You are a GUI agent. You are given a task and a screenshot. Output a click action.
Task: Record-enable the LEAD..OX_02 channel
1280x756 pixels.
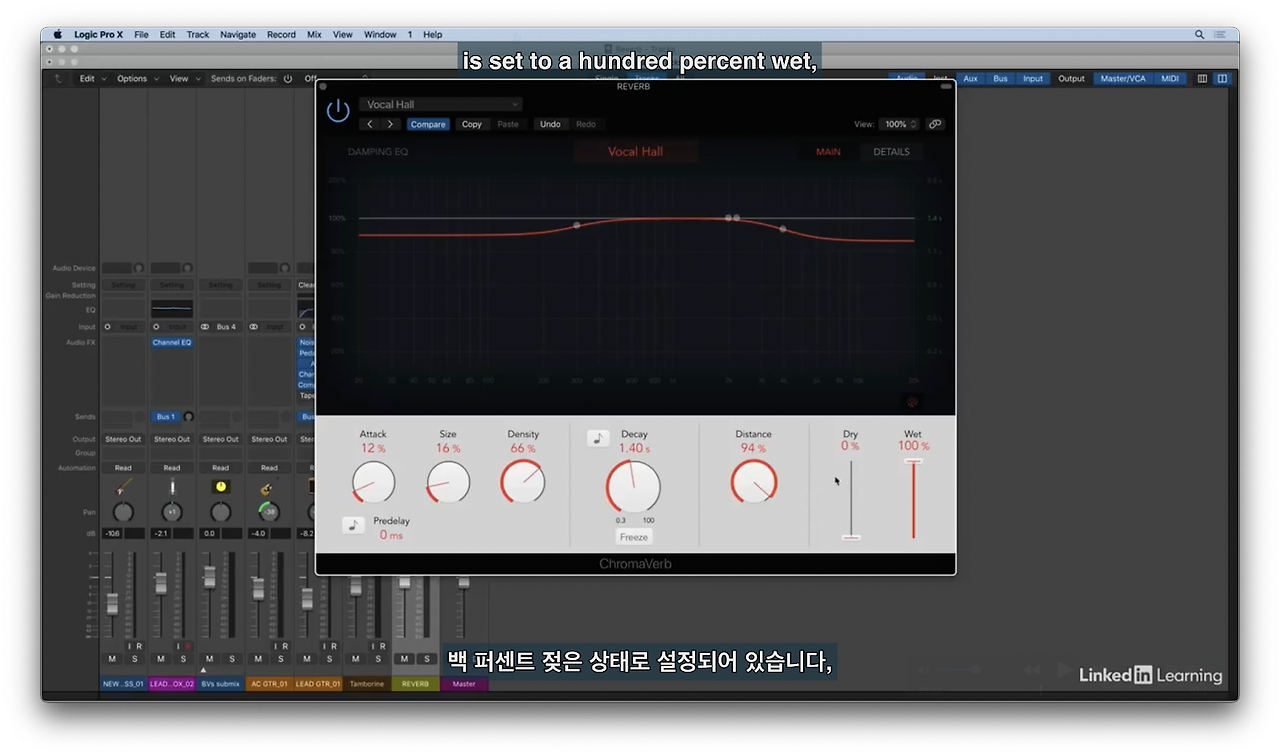[x=186, y=647]
